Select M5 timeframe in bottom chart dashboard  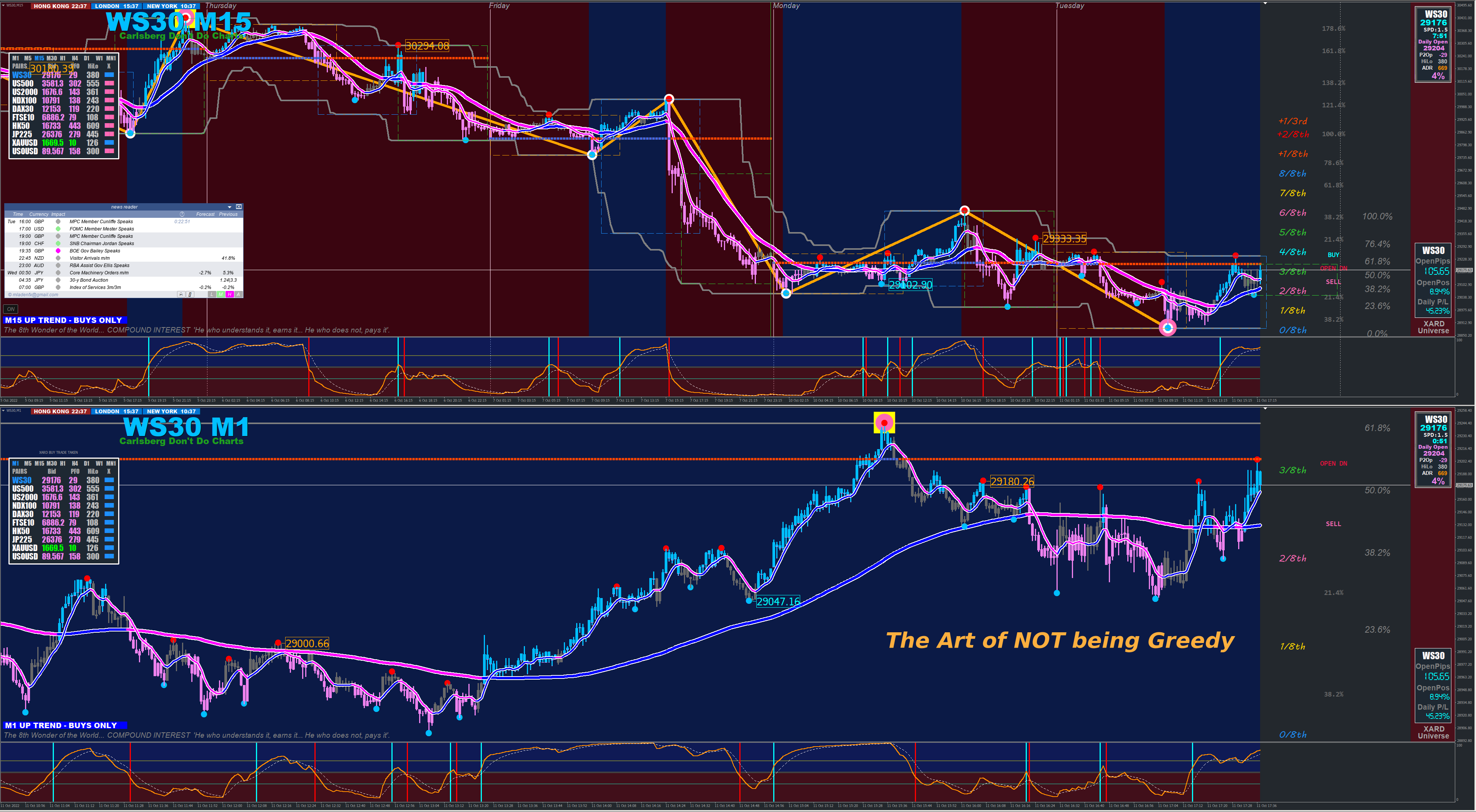tap(27, 464)
